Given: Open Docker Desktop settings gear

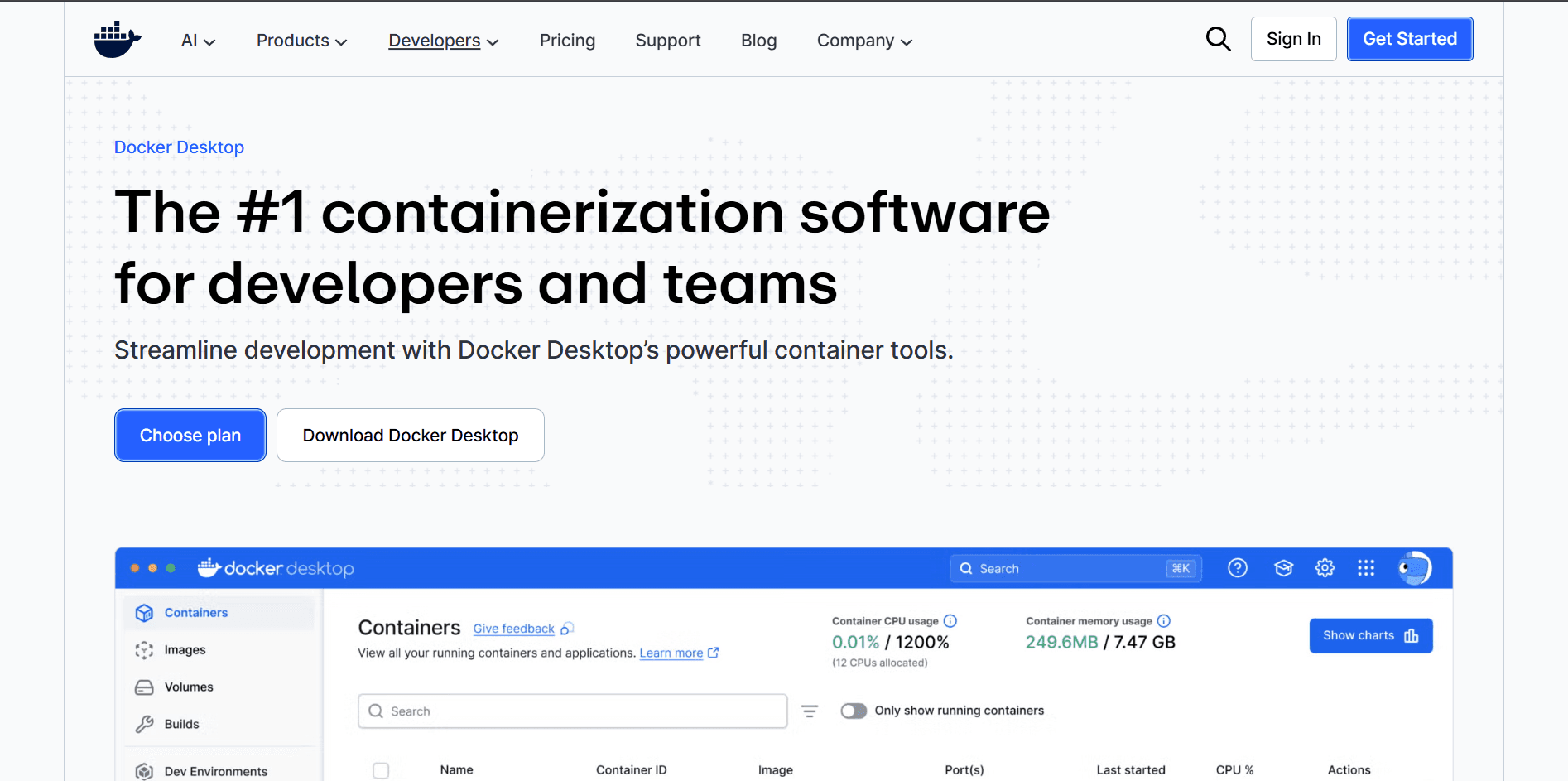Looking at the screenshot, I should pos(1324,568).
